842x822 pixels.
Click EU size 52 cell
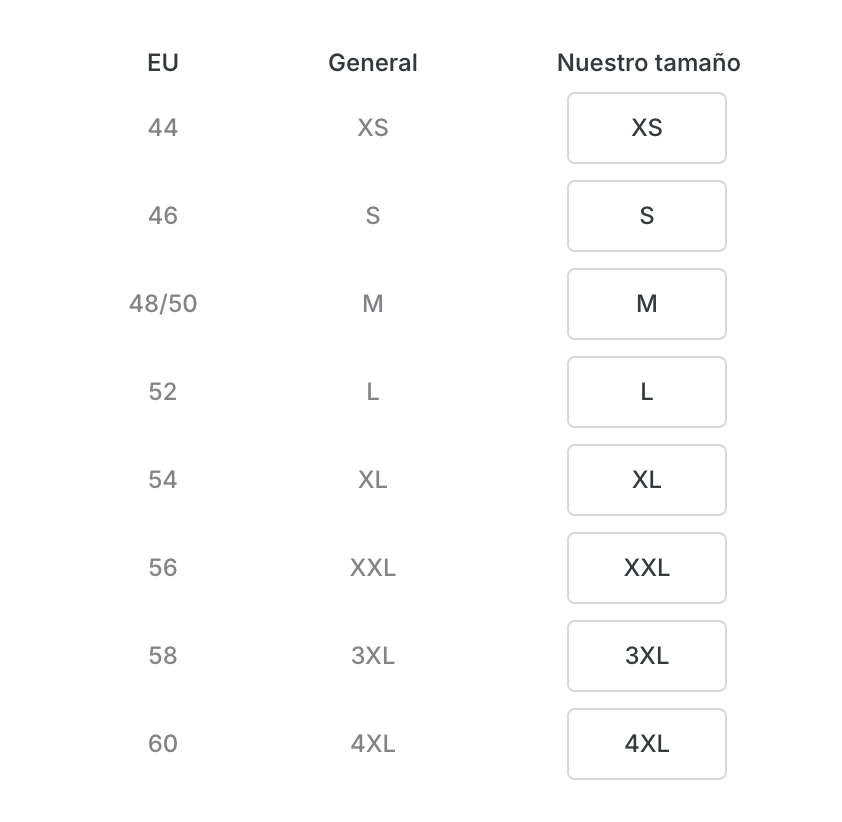pos(163,392)
